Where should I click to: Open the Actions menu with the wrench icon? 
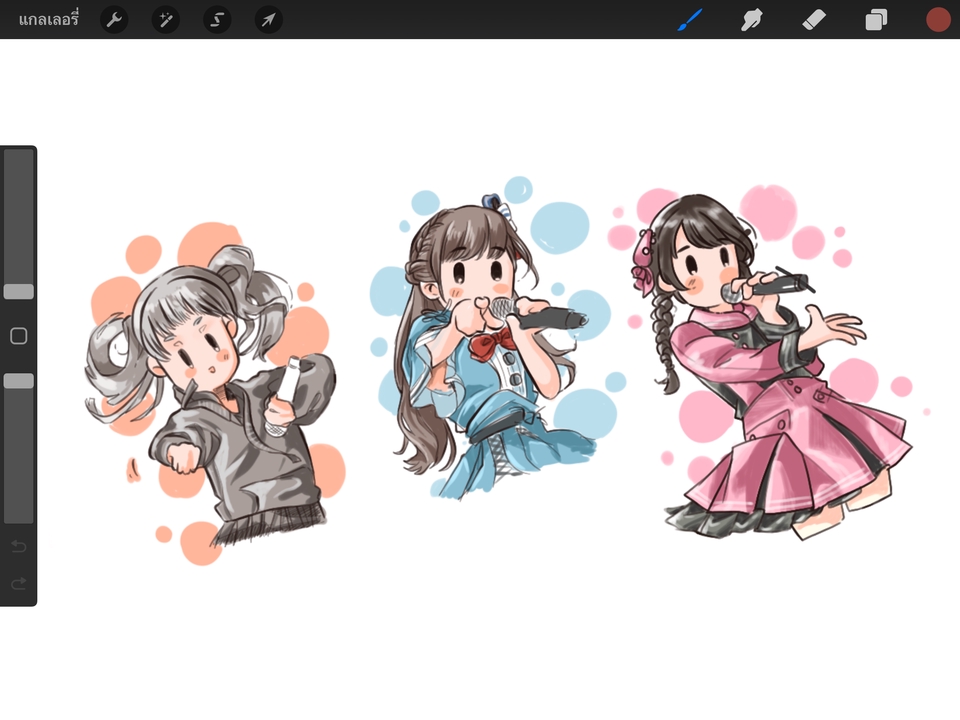pos(114,19)
